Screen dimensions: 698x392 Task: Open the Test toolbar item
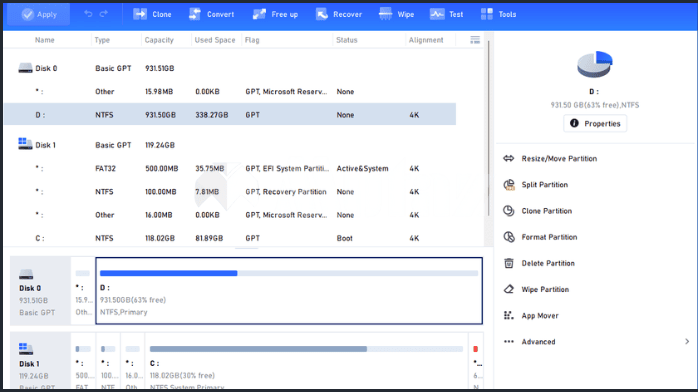(x=446, y=14)
